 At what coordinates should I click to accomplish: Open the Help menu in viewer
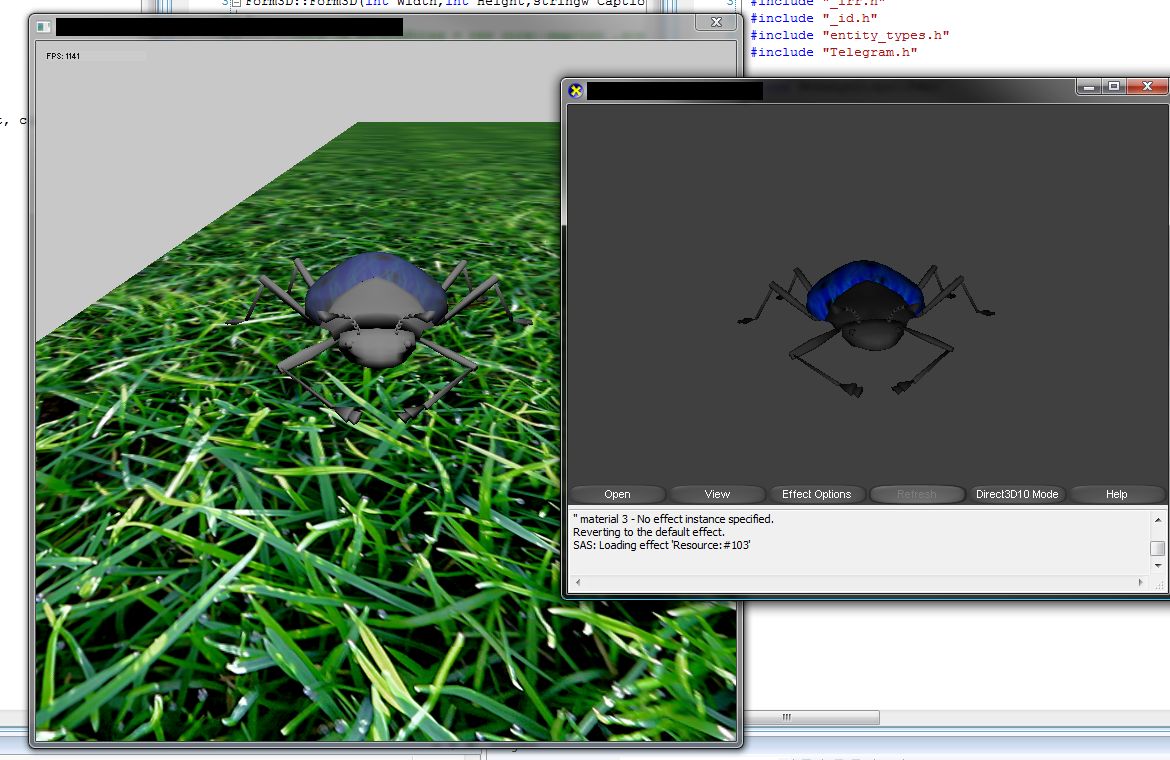[x=1116, y=494]
